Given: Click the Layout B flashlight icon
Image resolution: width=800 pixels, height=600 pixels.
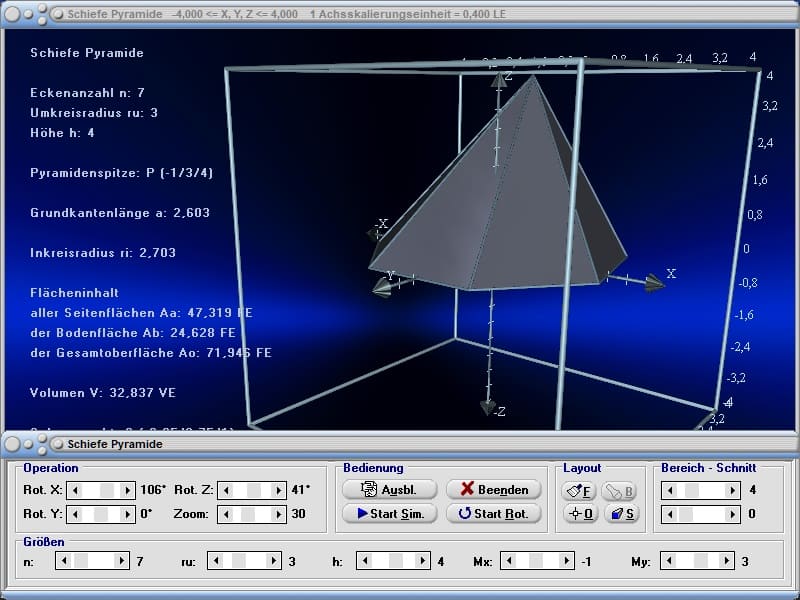Looking at the screenshot, I should coord(620,491).
